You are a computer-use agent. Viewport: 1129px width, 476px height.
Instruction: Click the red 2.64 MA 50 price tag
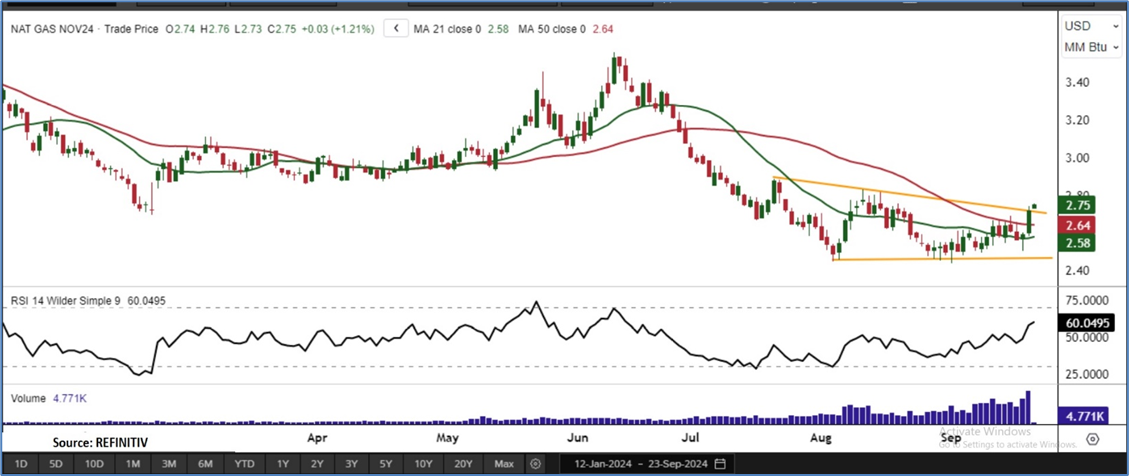coord(1076,225)
